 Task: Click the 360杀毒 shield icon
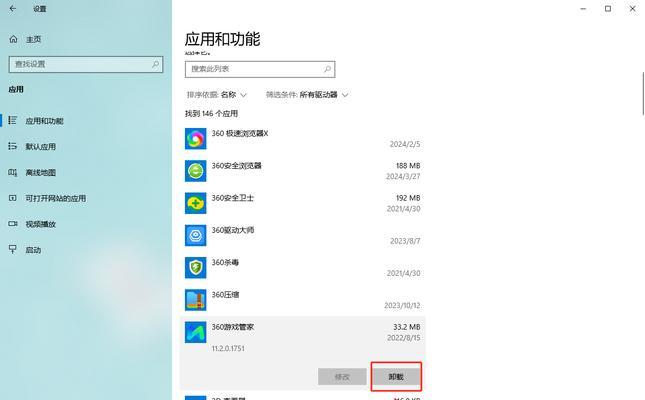pos(195,267)
